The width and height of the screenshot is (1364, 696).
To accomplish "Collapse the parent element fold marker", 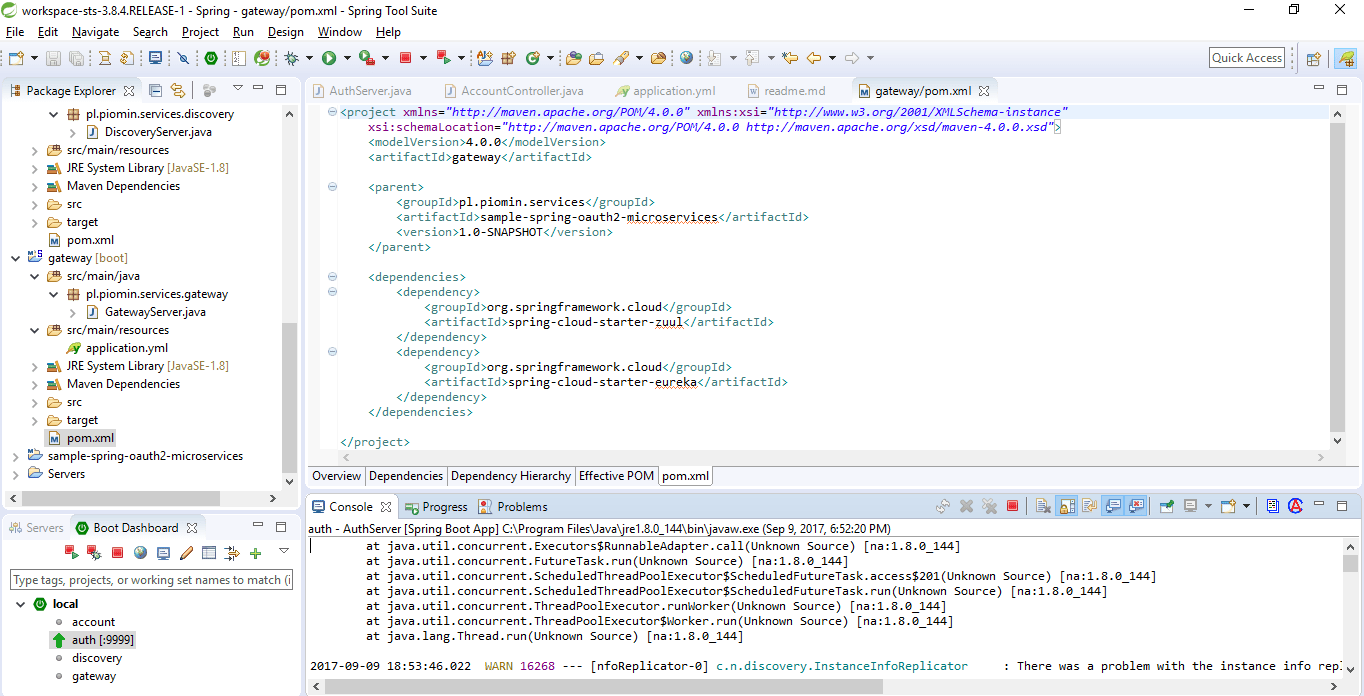I will pyautogui.click(x=331, y=187).
